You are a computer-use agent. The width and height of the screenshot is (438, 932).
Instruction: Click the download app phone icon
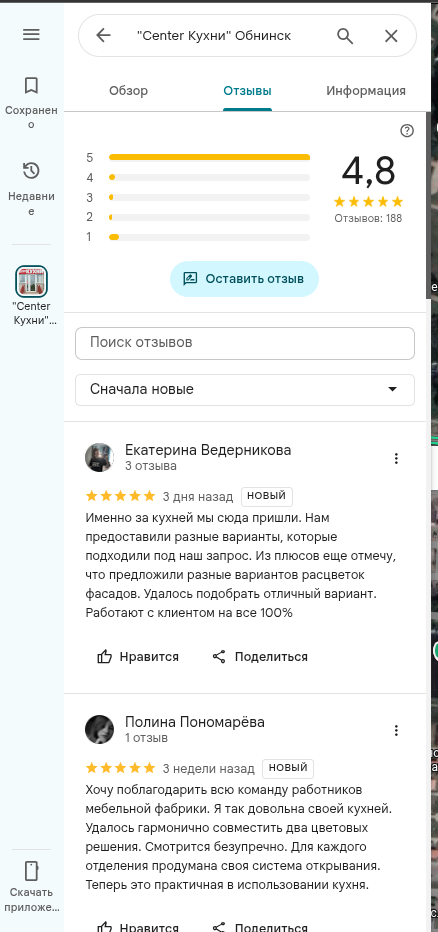(31, 871)
